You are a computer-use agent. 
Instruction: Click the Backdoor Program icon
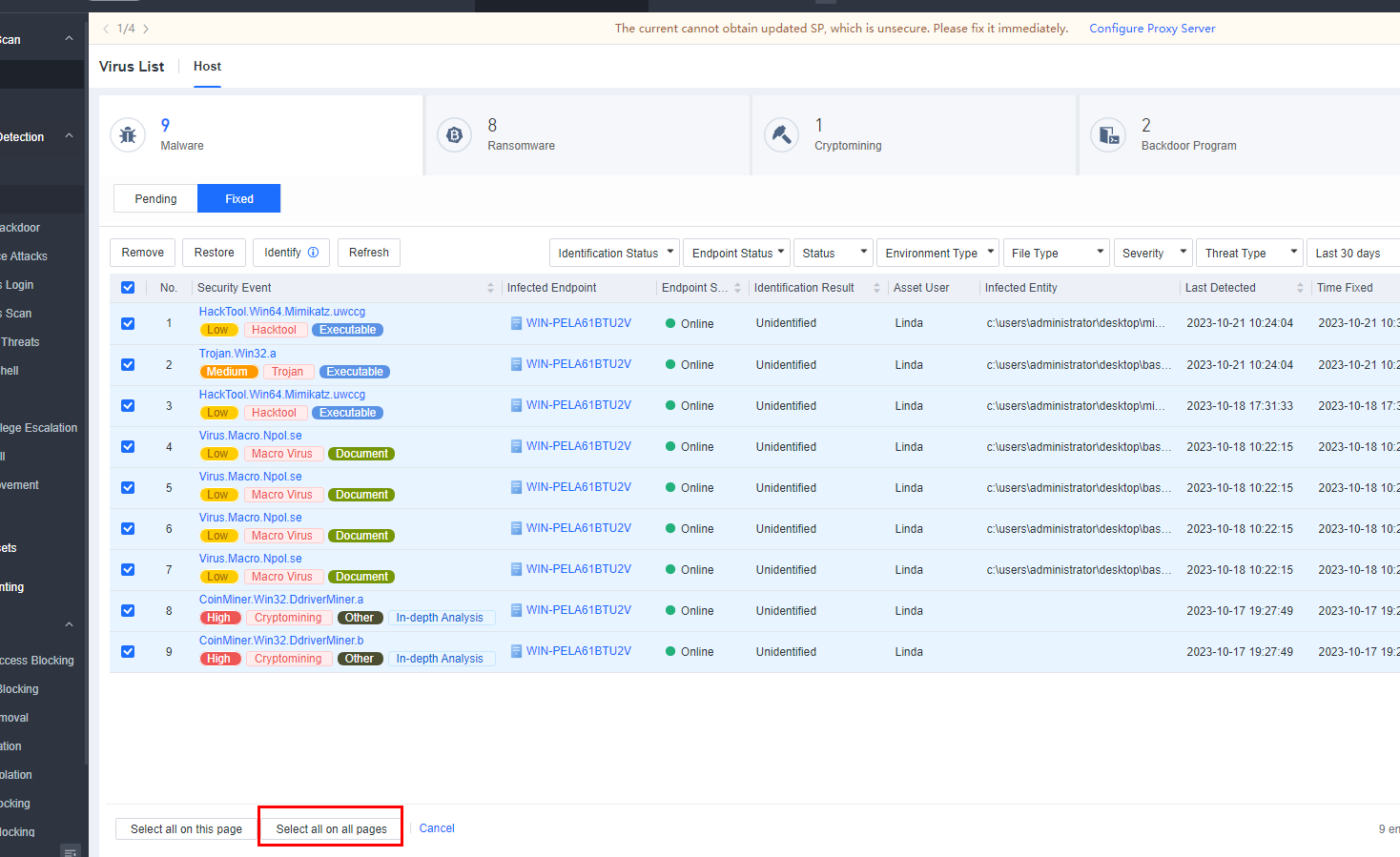tap(1108, 135)
